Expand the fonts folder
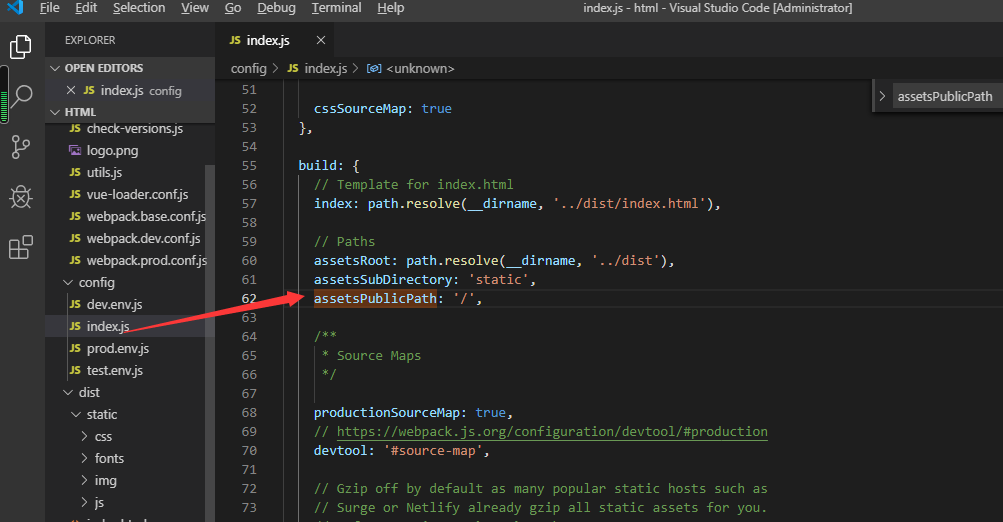 [84, 459]
